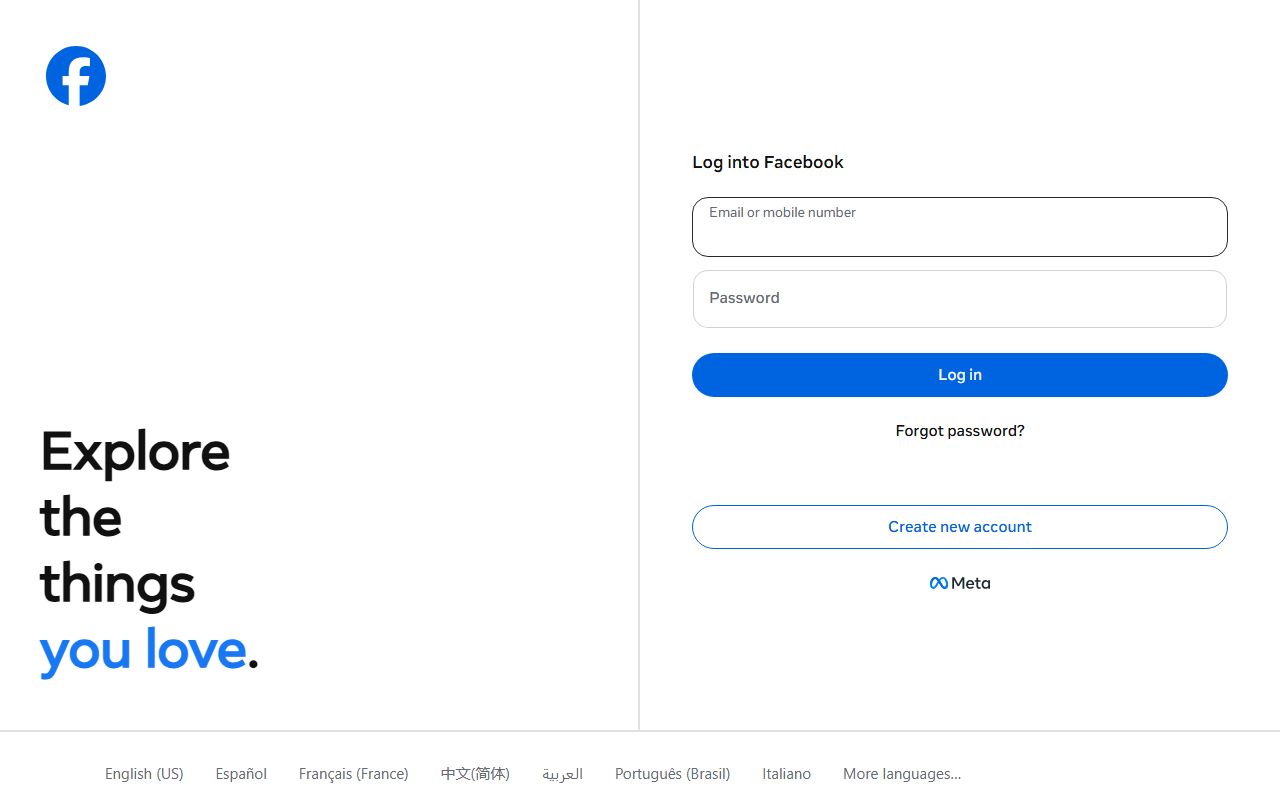Image resolution: width=1280 pixels, height=800 pixels.
Task: Choose Português (Brasil) in footer
Action: tap(672, 774)
